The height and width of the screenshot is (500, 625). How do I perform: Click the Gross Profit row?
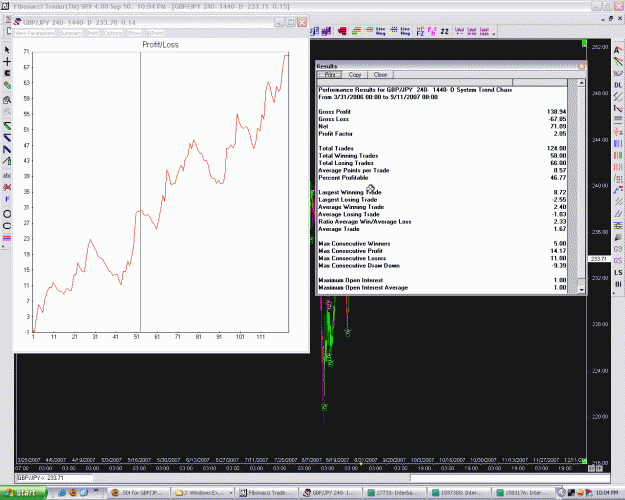(x=442, y=112)
